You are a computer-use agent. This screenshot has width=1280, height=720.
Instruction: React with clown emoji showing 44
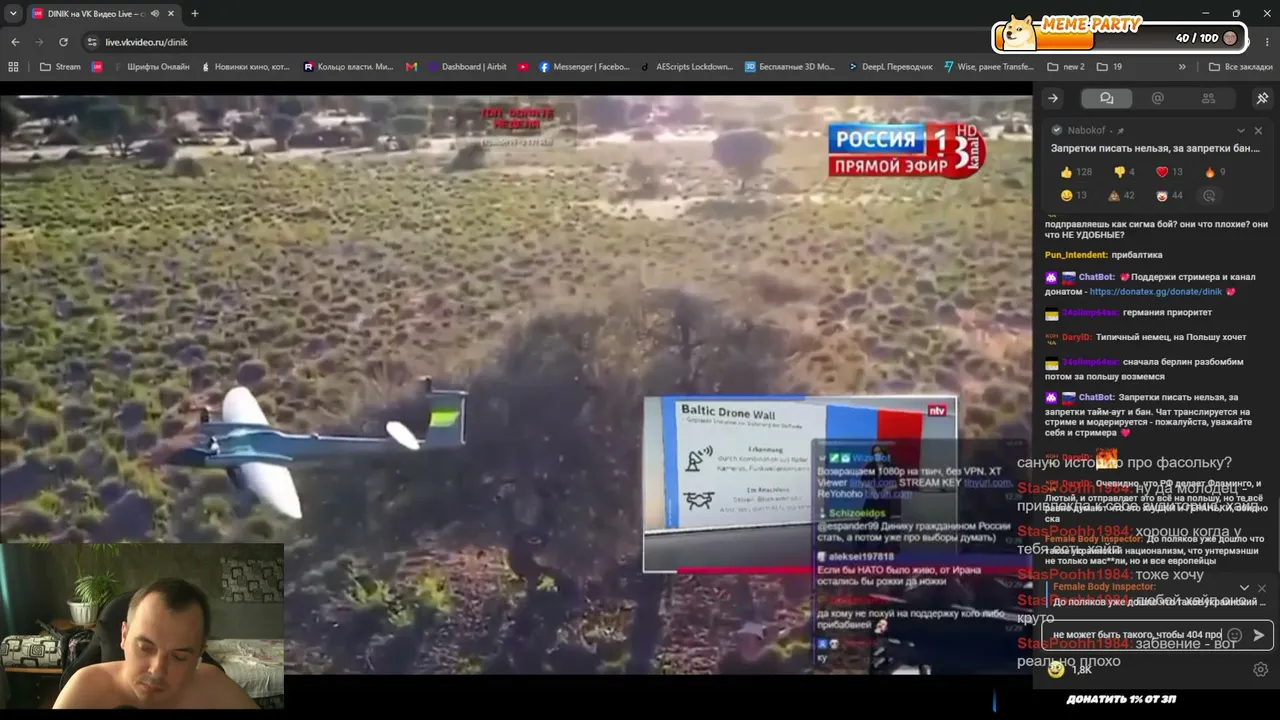[1169, 196]
